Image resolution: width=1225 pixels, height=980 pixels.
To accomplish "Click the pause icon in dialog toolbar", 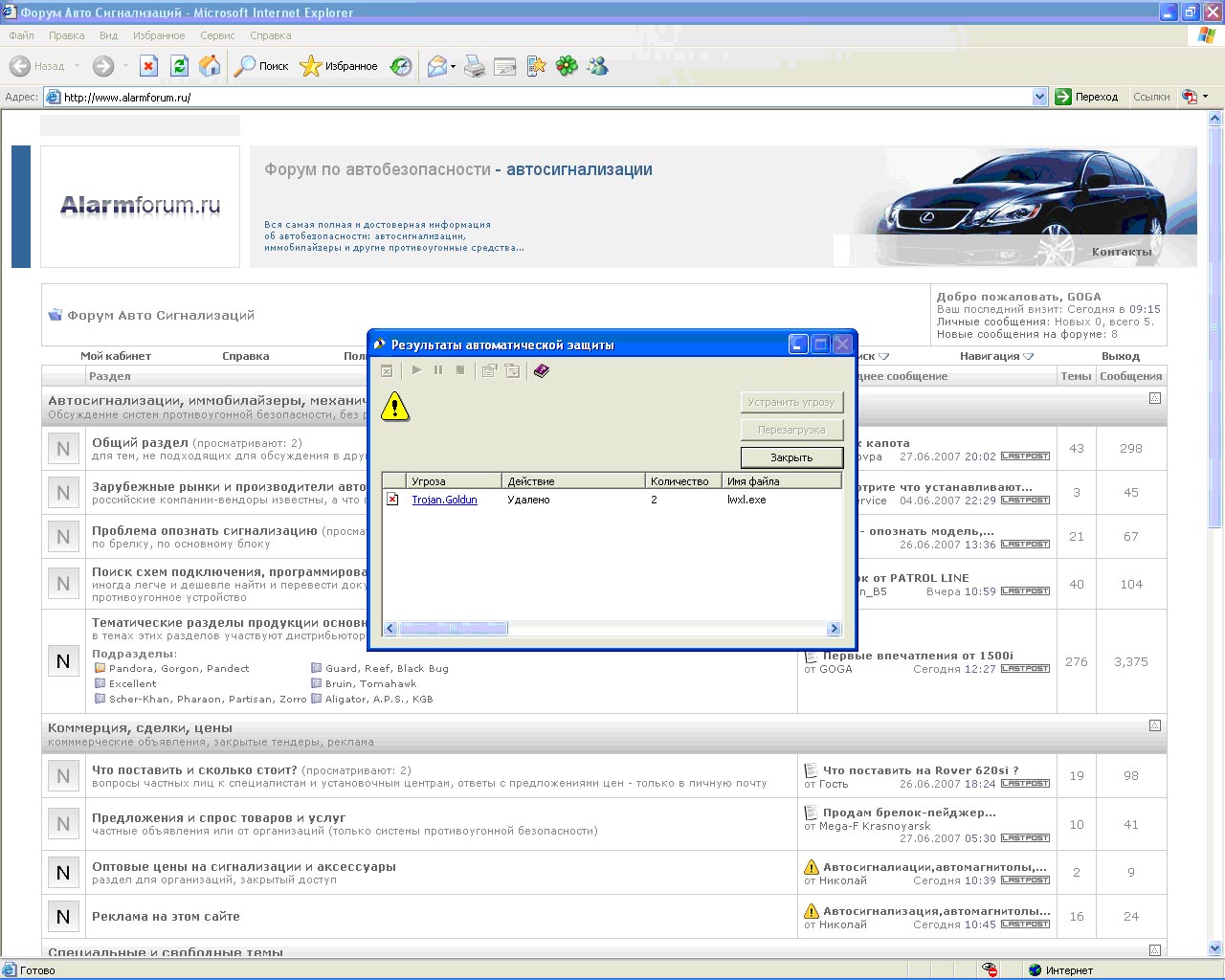I will point(438,370).
